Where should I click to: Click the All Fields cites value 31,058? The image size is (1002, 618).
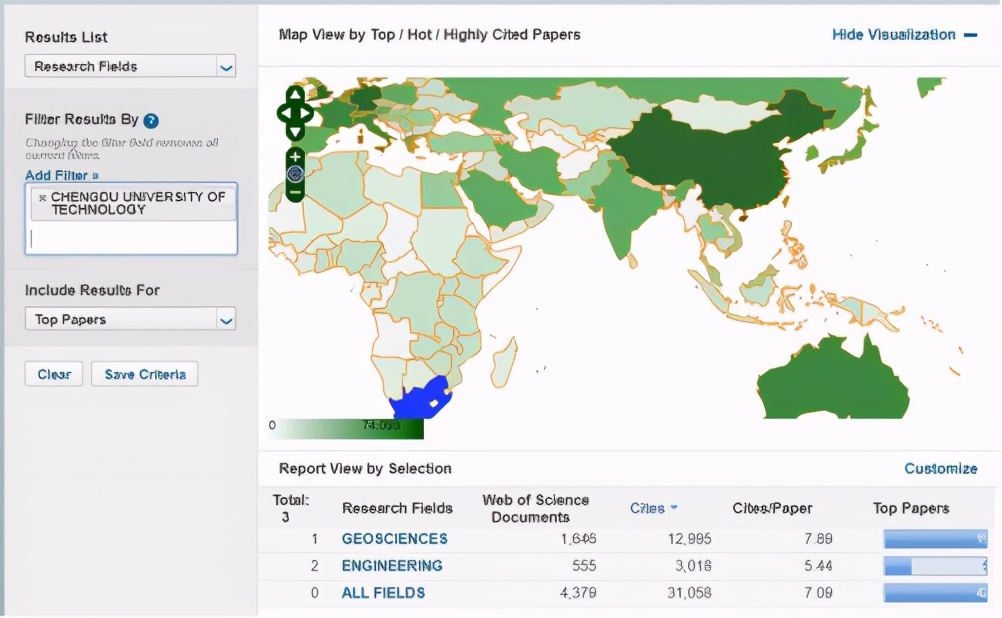click(689, 593)
